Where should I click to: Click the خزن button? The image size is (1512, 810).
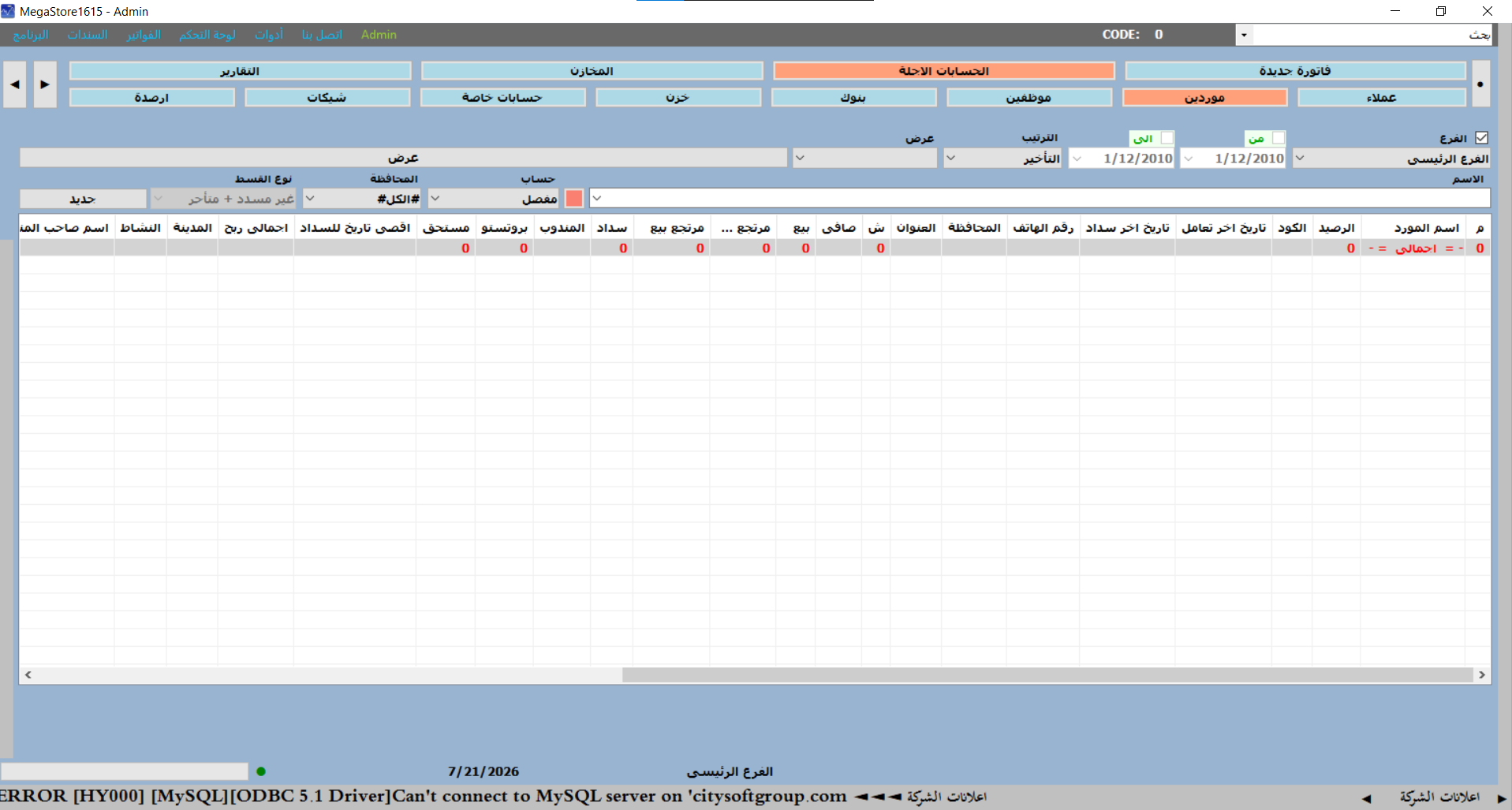click(678, 98)
